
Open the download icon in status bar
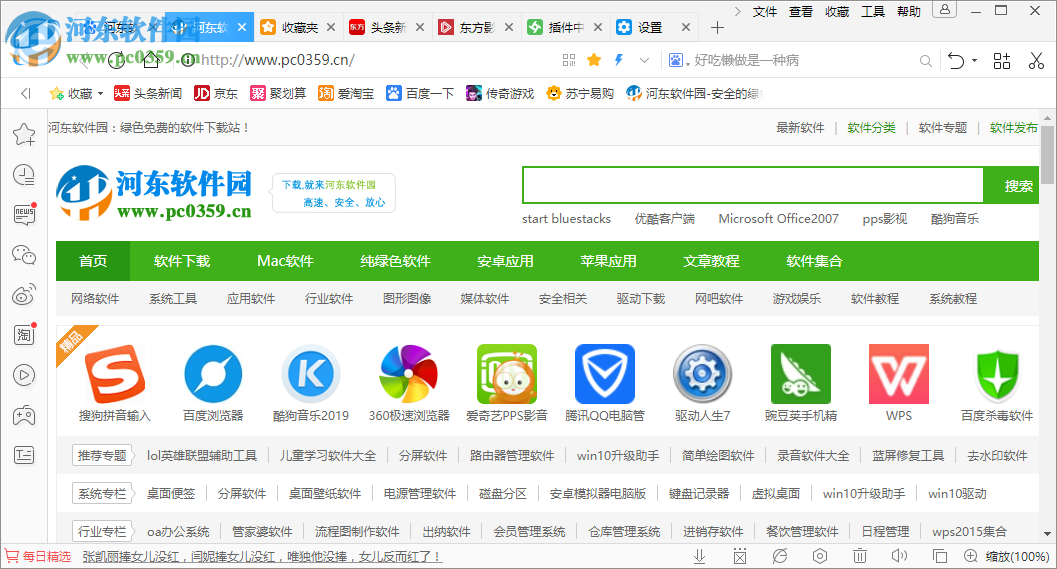pos(699,556)
